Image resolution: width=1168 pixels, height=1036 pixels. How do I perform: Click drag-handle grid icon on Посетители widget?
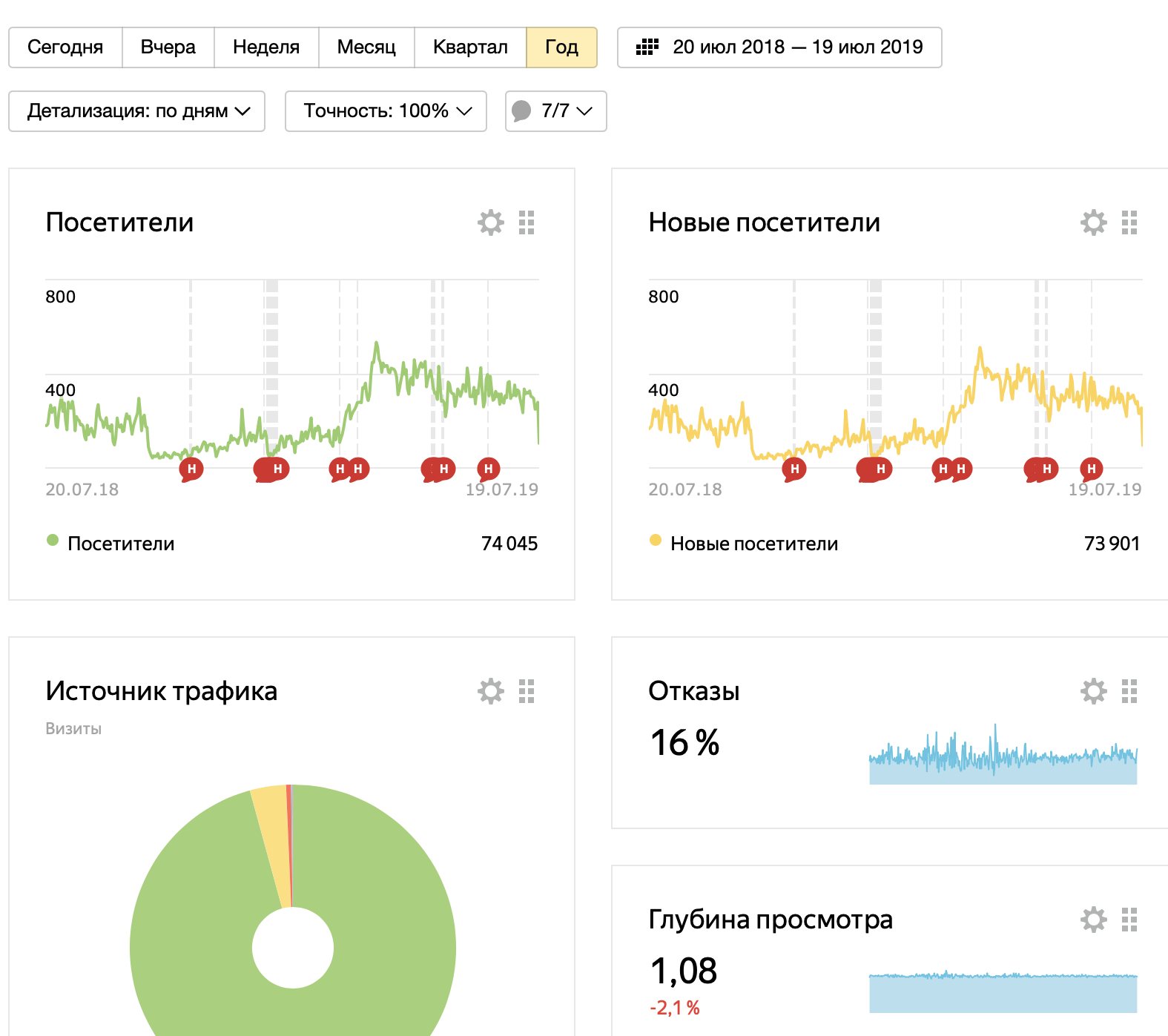527,222
